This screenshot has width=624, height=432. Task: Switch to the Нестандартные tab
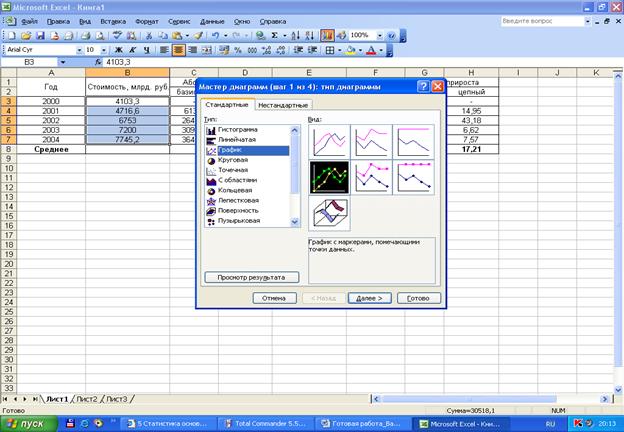(283, 105)
